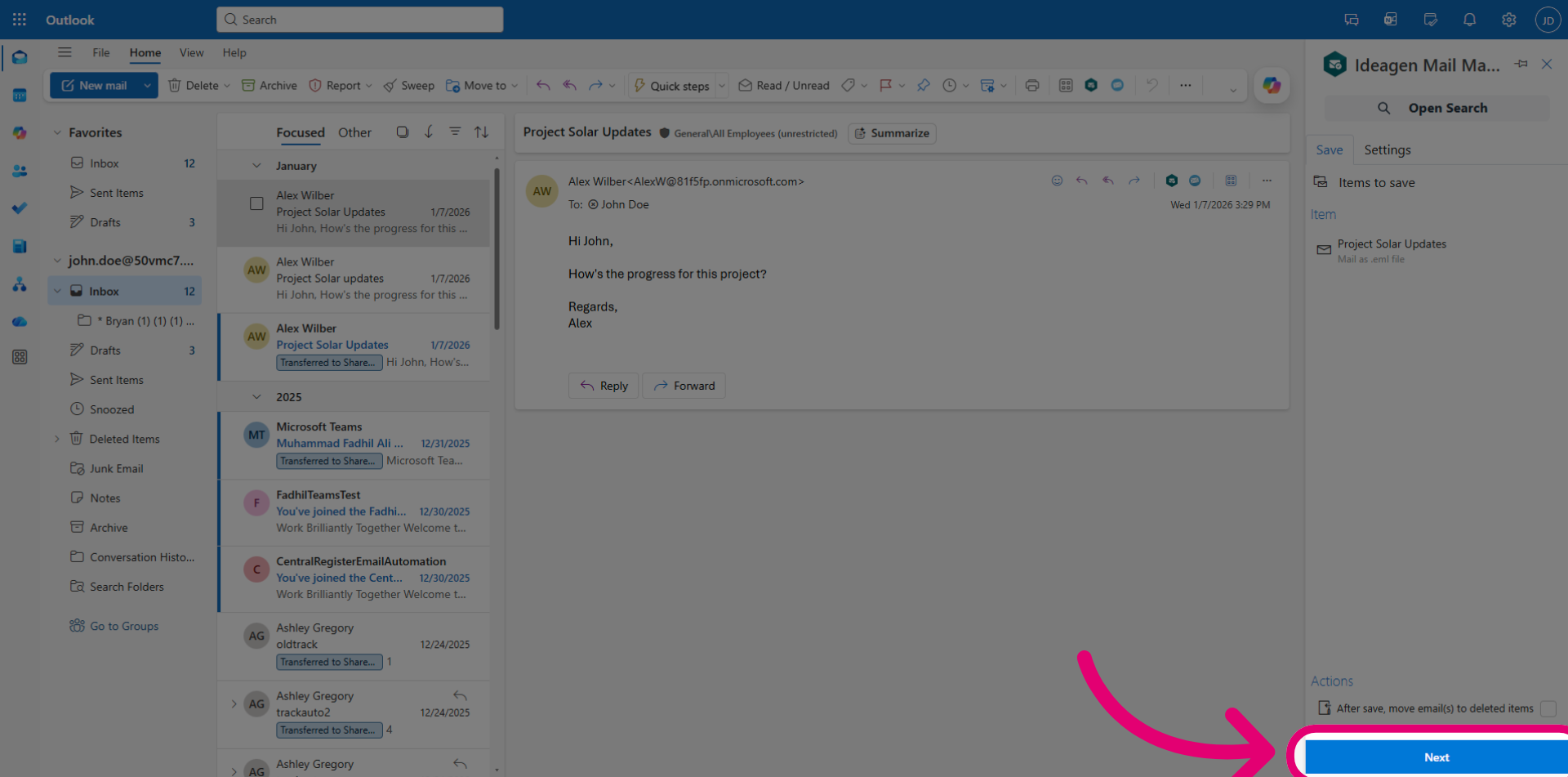
Task: Click the Summarize button
Action: 892,133
